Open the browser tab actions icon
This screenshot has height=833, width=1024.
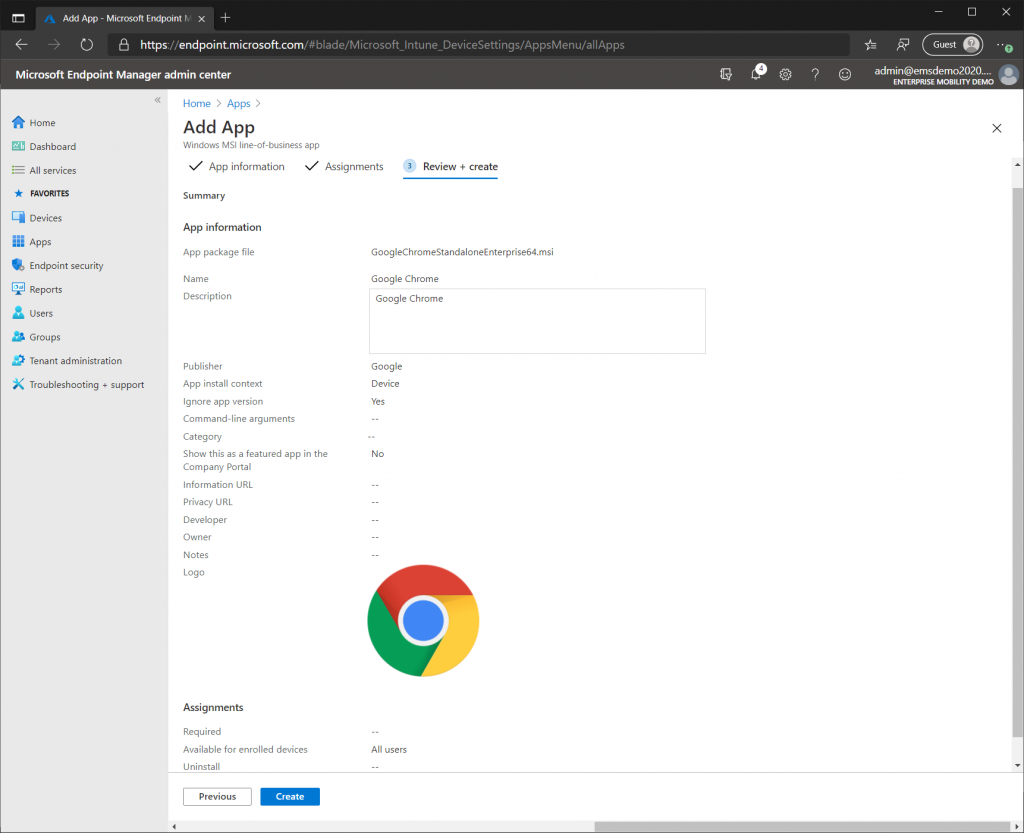(x=18, y=18)
